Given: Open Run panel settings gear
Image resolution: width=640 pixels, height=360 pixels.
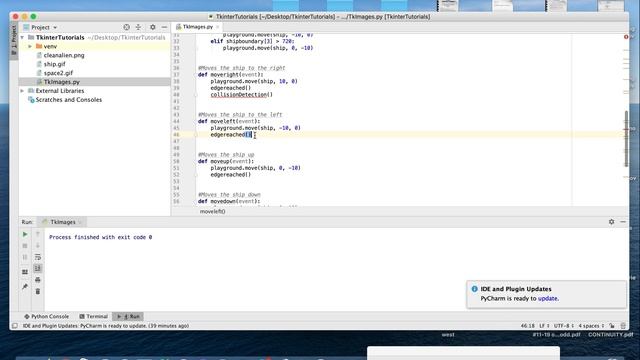Looking at the screenshot, I should (x=611, y=222).
